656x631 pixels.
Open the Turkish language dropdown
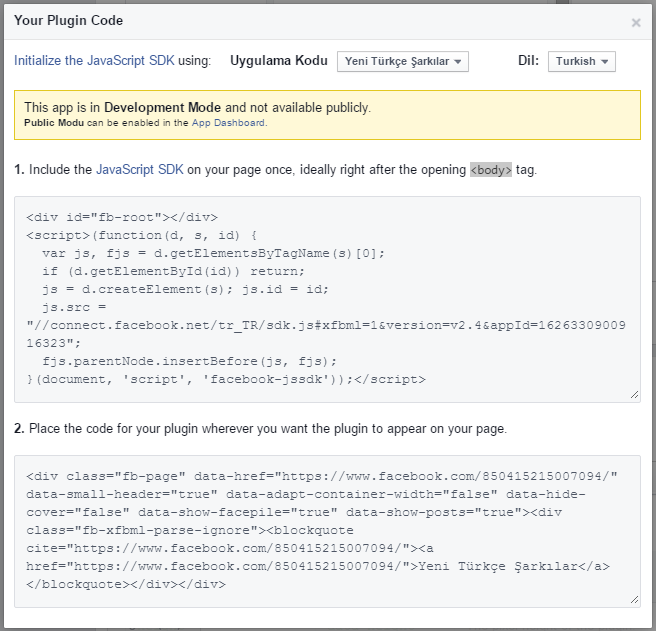582,62
